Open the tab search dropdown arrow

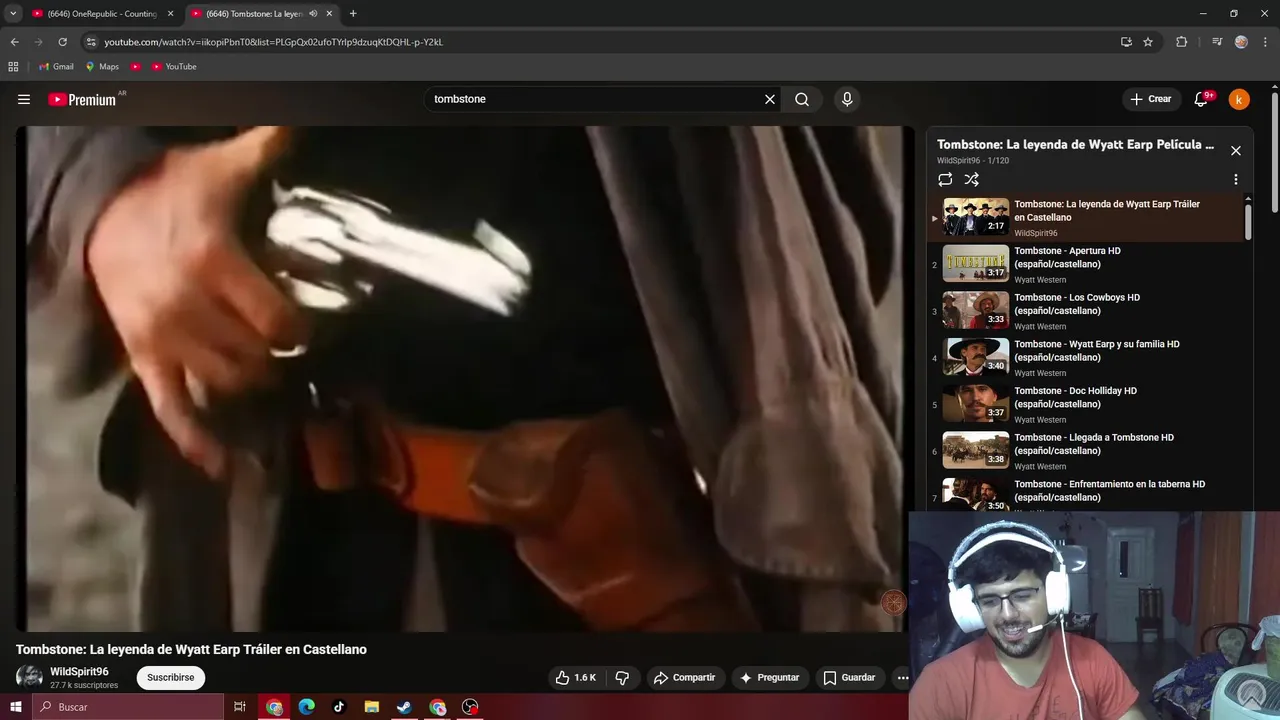pos(13,14)
